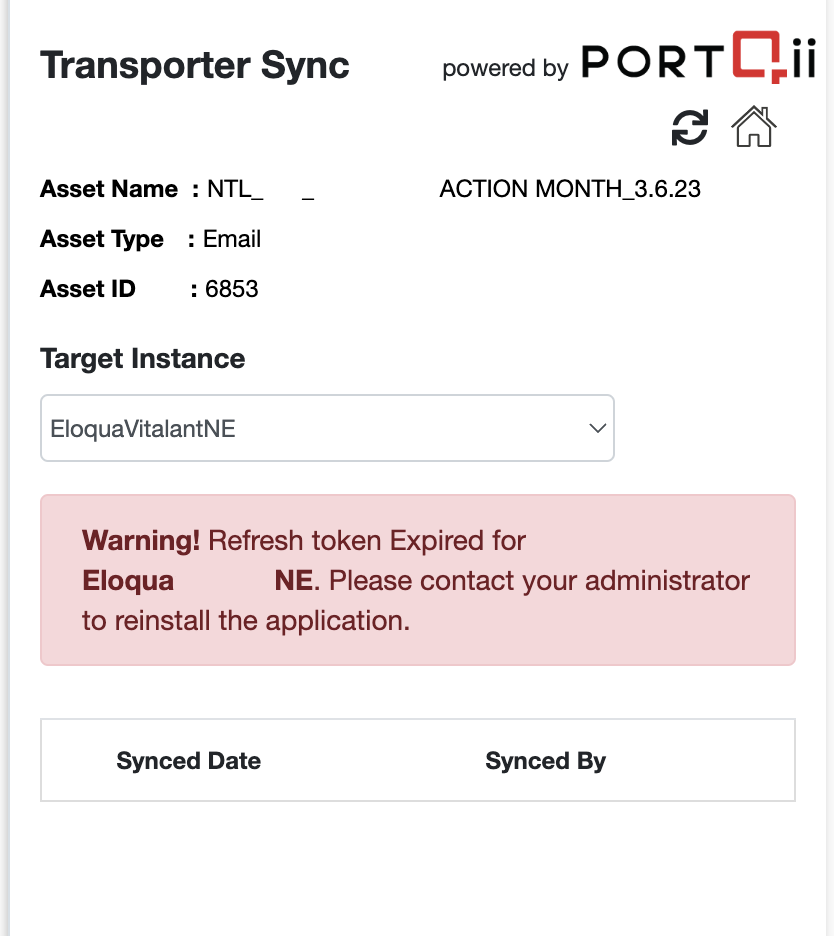The width and height of the screenshot is (834, 936).
Task: Select the EloquaVitalantNE text in combo box
Action: tap(143, 429)
